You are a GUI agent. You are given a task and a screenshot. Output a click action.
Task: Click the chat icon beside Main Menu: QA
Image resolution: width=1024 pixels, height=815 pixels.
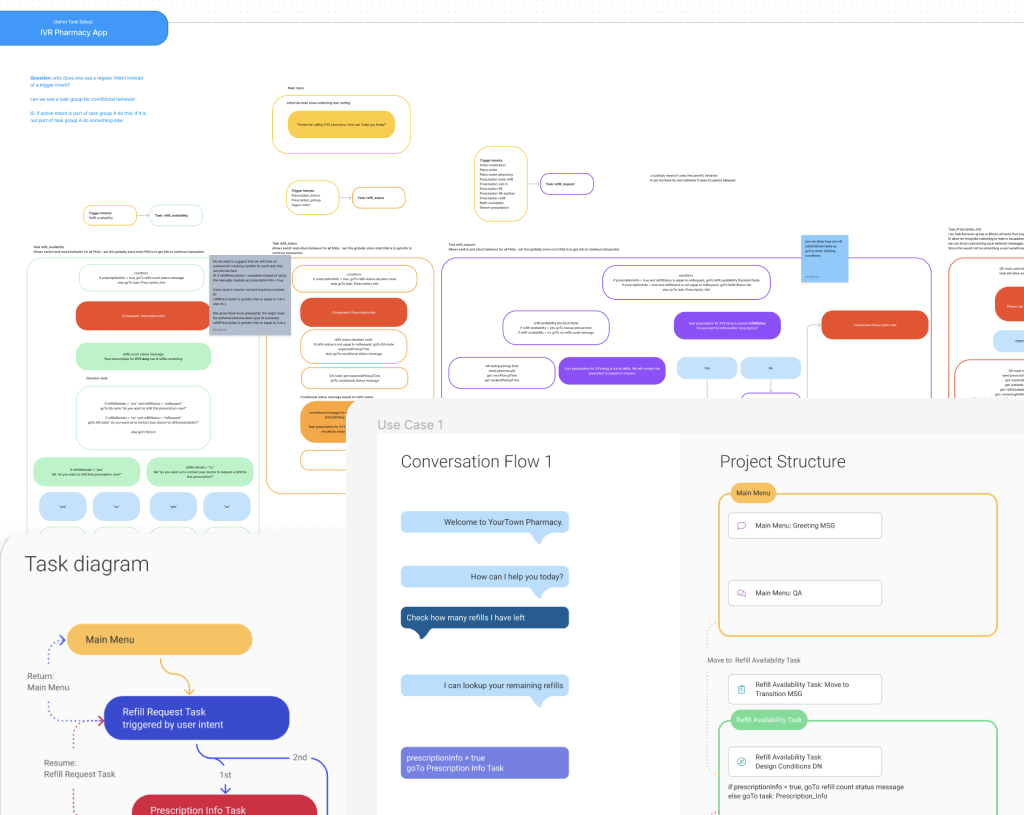tap(741, 593)
